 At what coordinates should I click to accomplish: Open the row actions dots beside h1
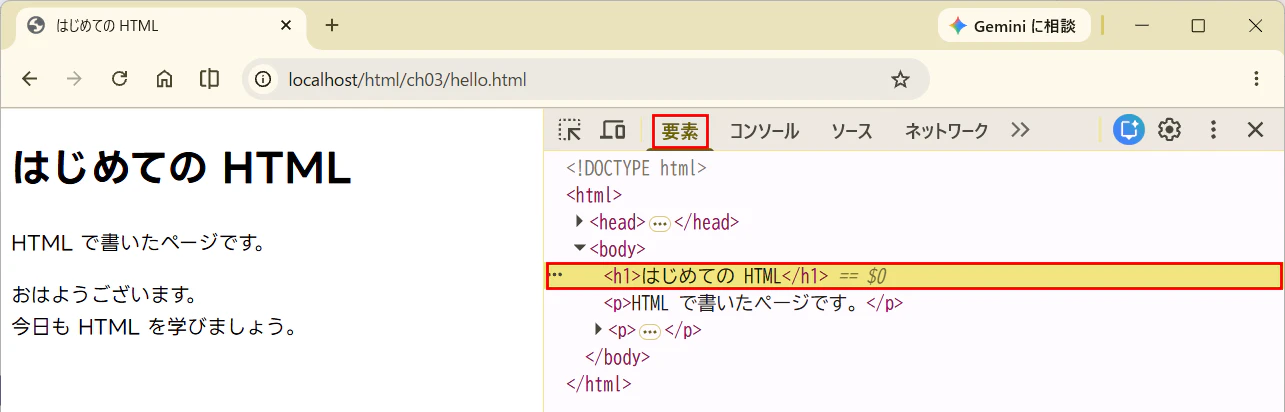556,276
